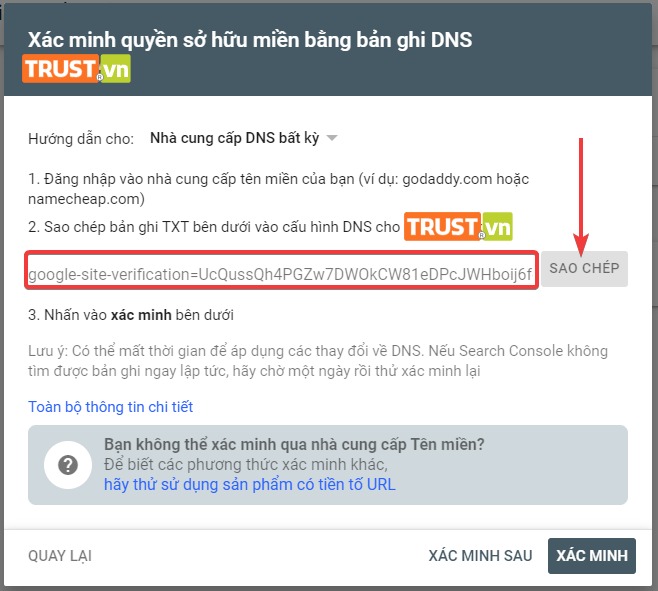
Task: Click the 'Lưu ý' DNS delay note
Action: coord(318,361)
